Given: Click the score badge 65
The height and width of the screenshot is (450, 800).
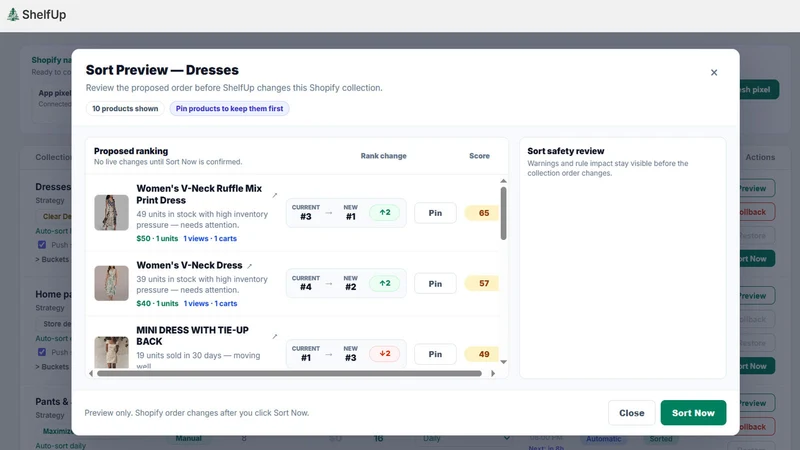Looking at the screenshot, I should [x=482, y=213].
